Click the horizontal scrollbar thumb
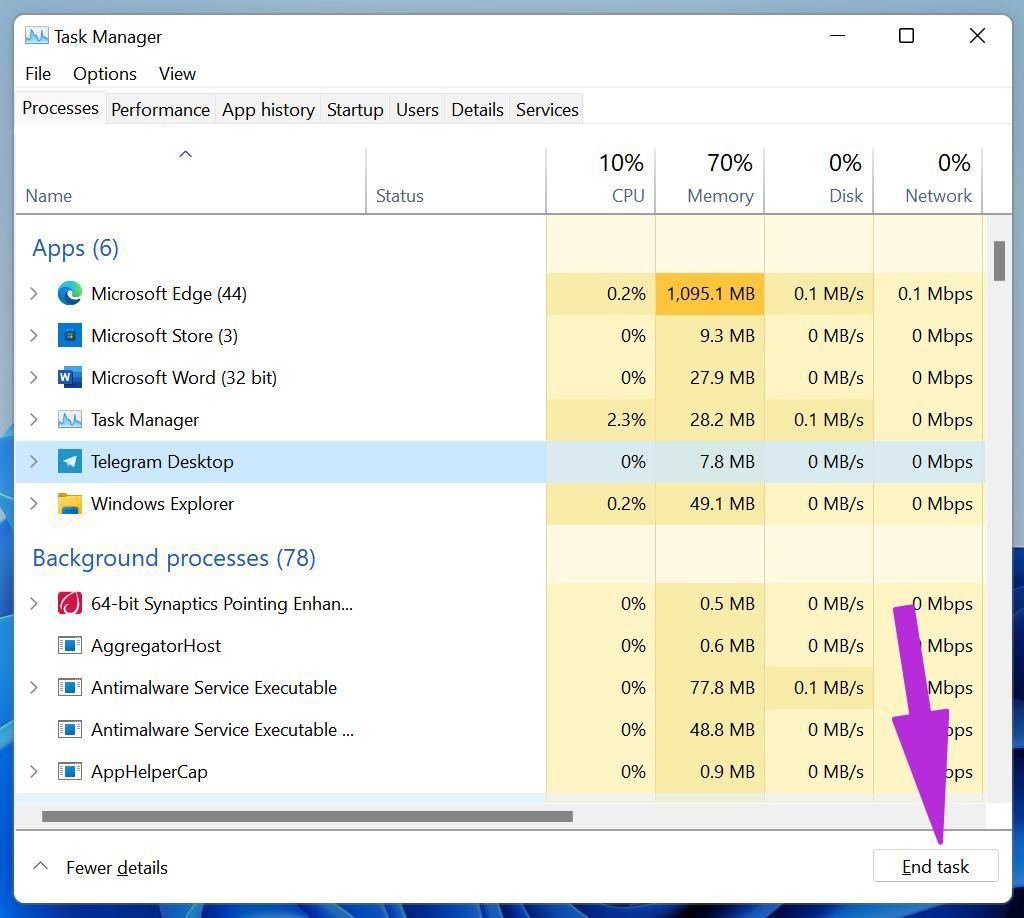The image size is (1024, 918). (x=307, y=816)
